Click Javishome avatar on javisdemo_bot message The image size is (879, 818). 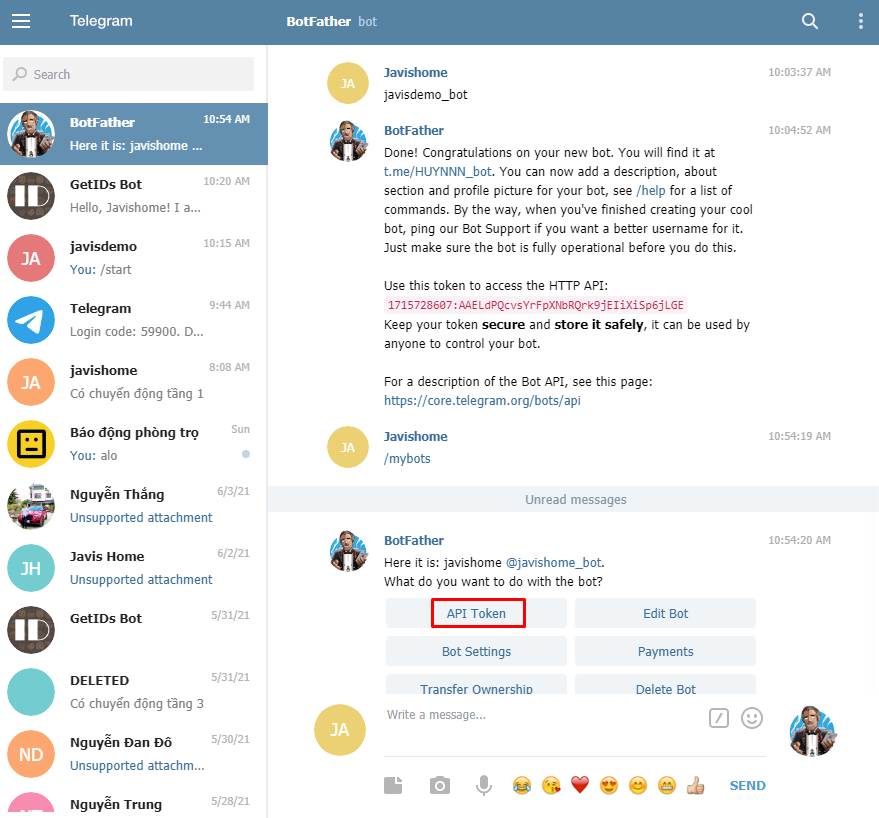(x=348, y=83)
